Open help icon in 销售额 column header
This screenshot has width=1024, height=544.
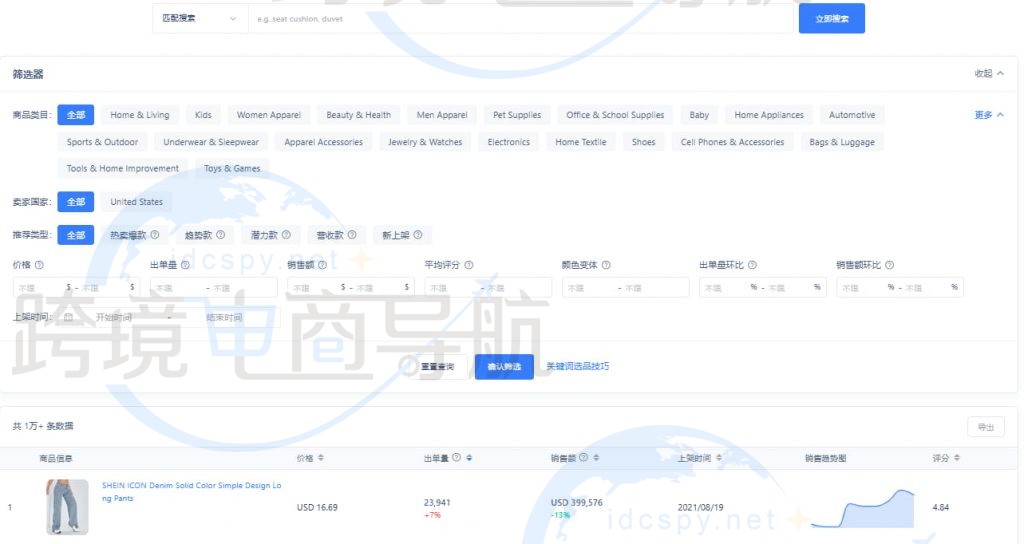pos(584,458)
